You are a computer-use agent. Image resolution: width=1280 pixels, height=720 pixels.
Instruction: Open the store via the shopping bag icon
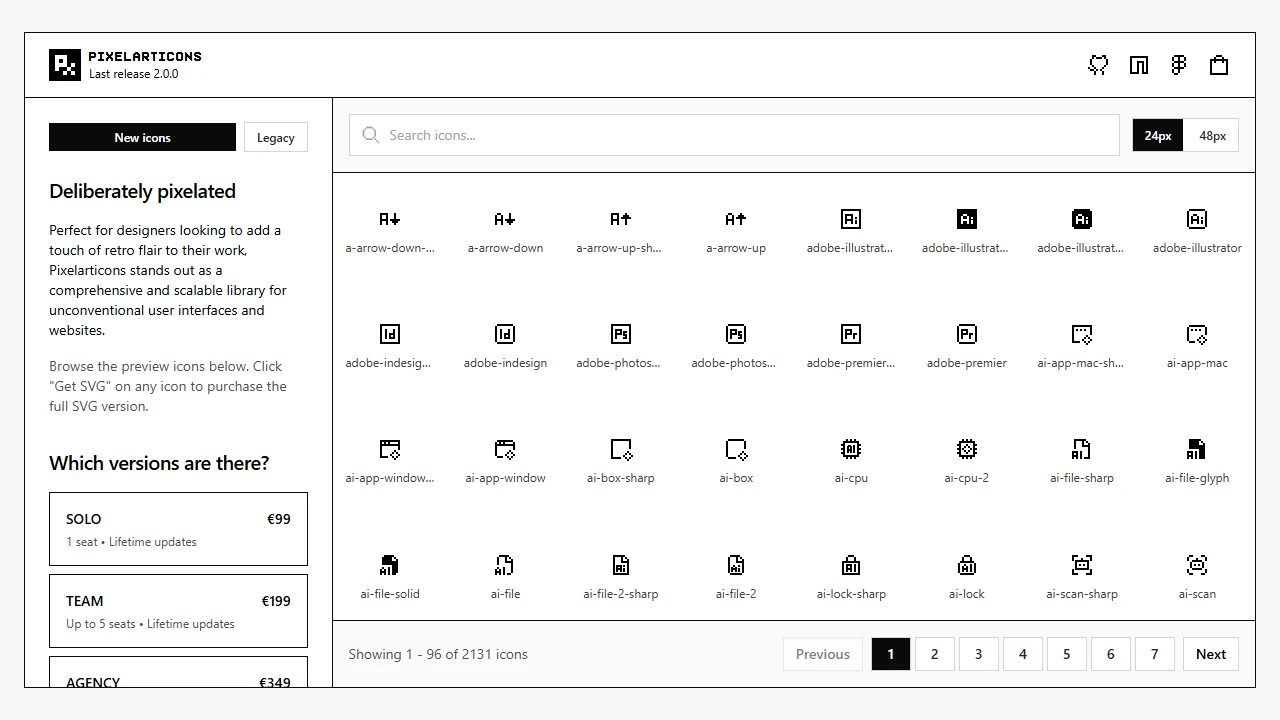pos(1219,64)
